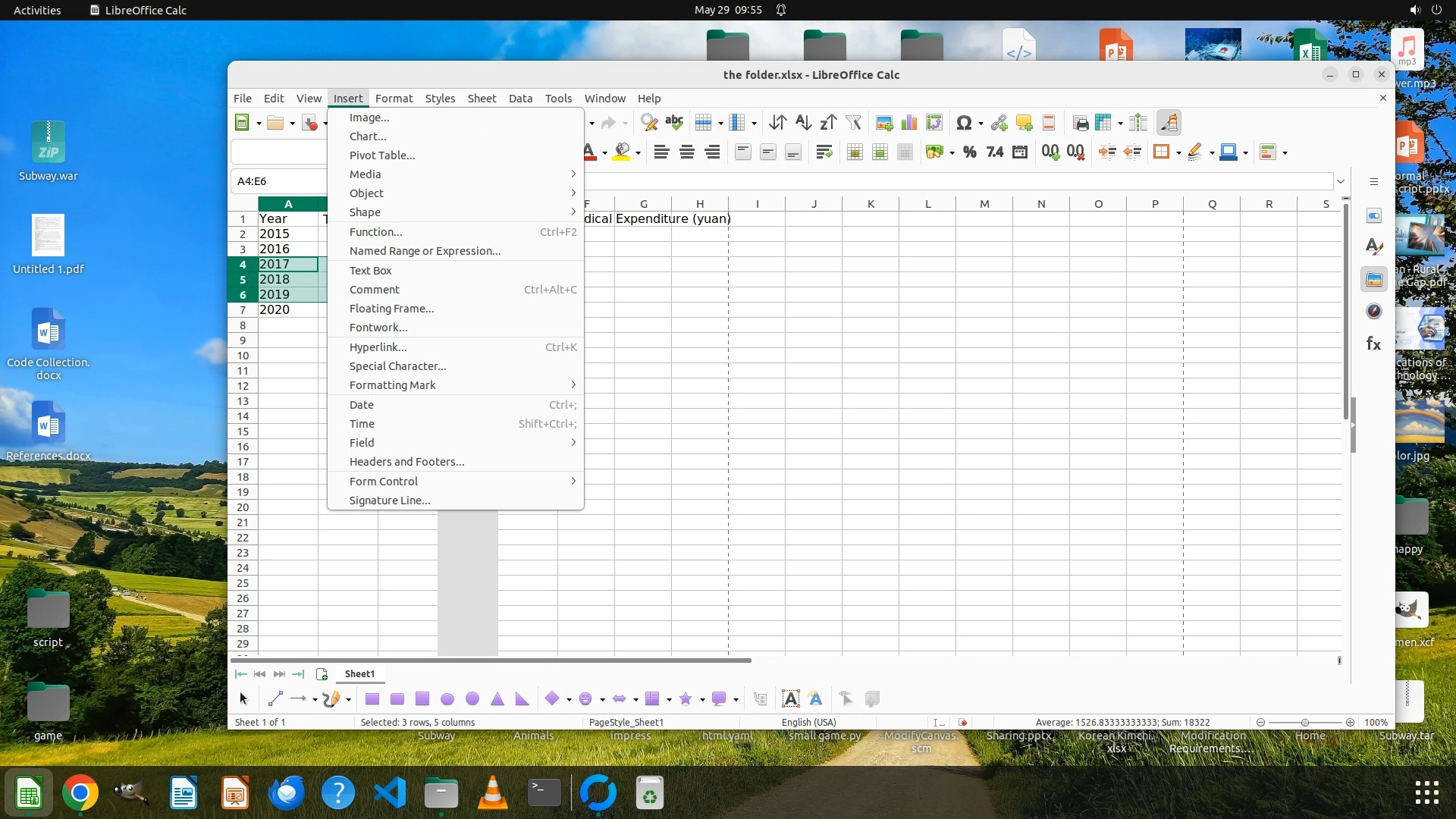This screenshot has width=1456, height=819.
Task: Click the Insert Chart toolbar icon
Action: click(909, 123)
